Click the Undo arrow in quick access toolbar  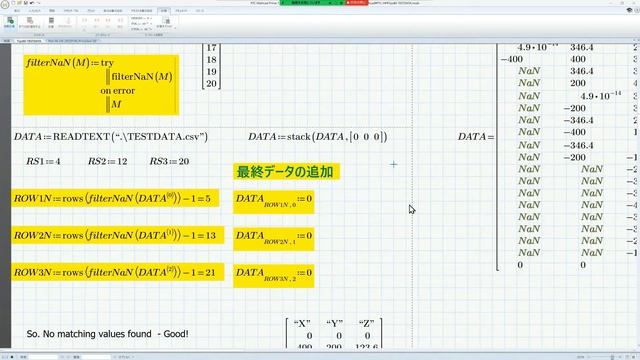click(32, 3)
